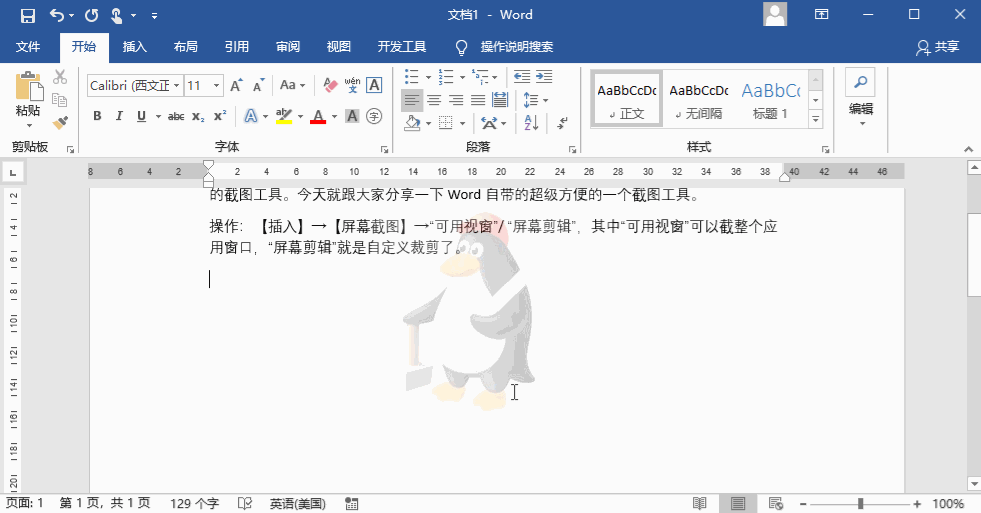Toggle italic formatting
The image size is (981, 513).
coord(119,116)
